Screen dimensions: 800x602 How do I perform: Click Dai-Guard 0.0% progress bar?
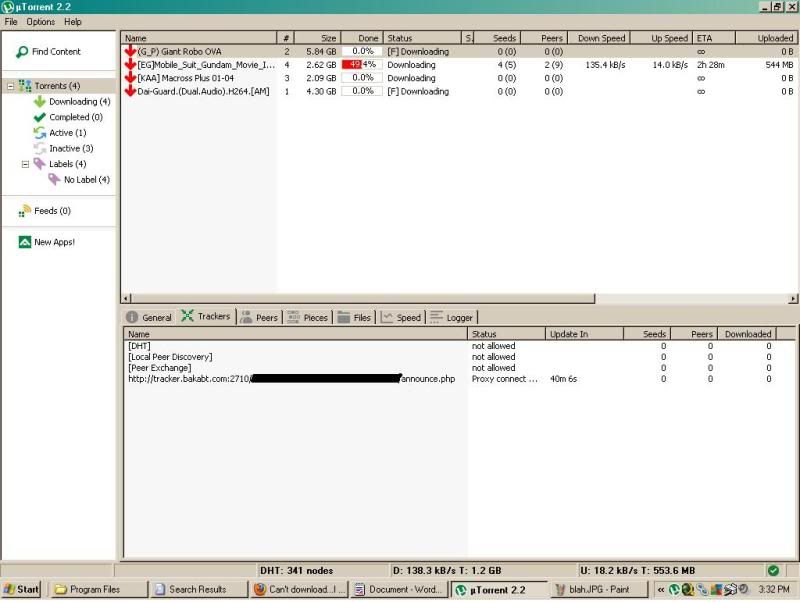362,91
